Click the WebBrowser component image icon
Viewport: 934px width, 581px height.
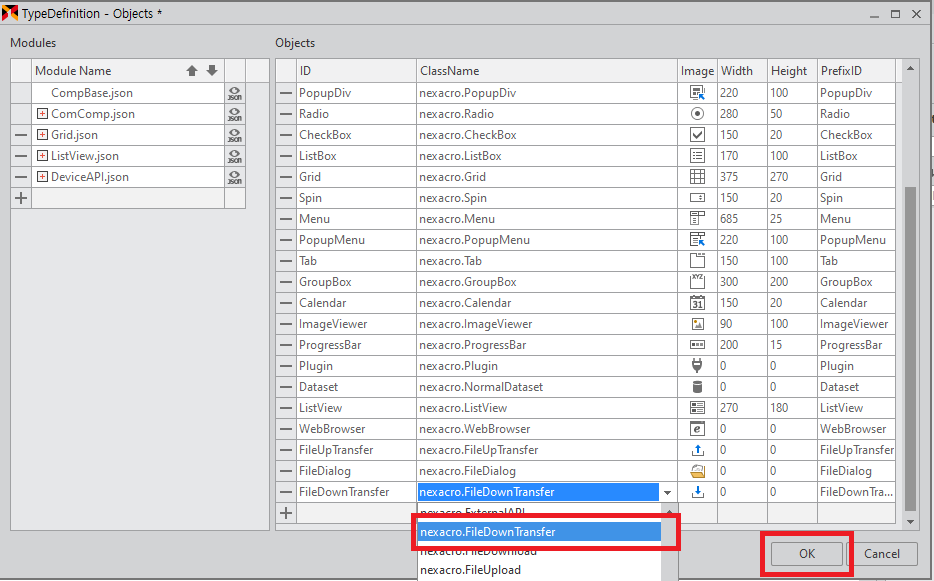click(x=697, y=429)
